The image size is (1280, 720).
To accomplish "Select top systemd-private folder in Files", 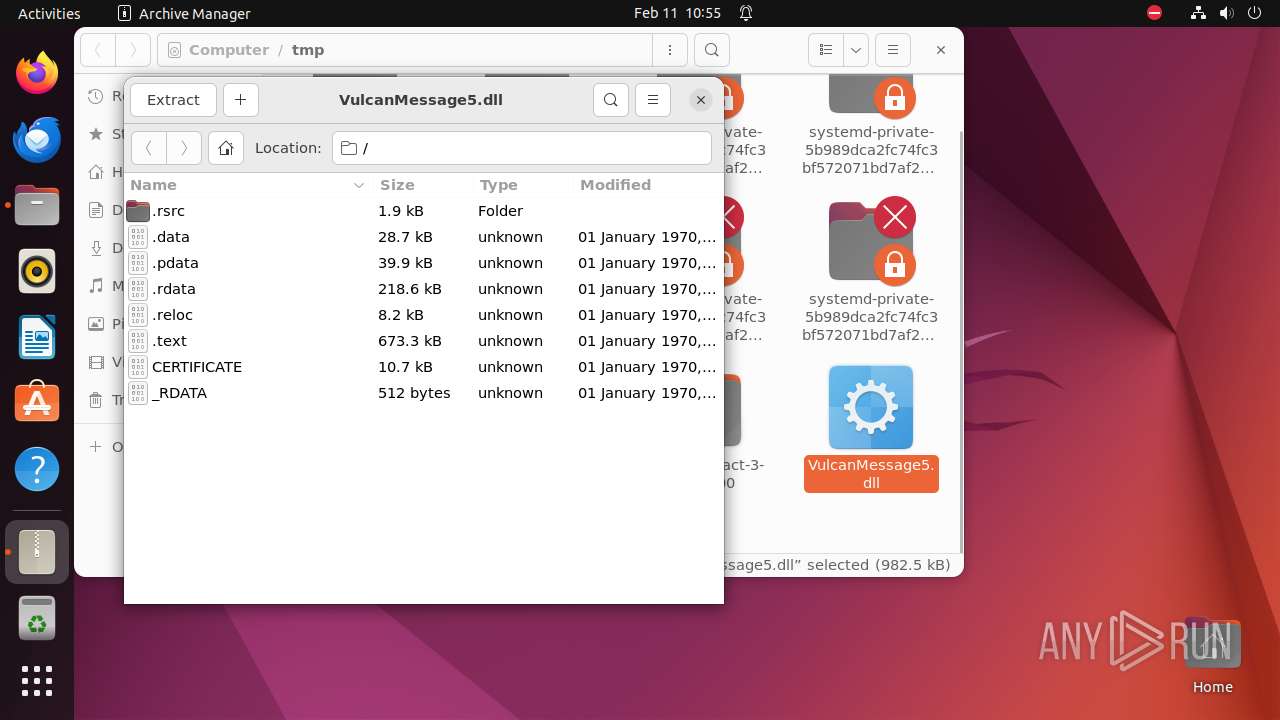I will [x=871, y=124].
